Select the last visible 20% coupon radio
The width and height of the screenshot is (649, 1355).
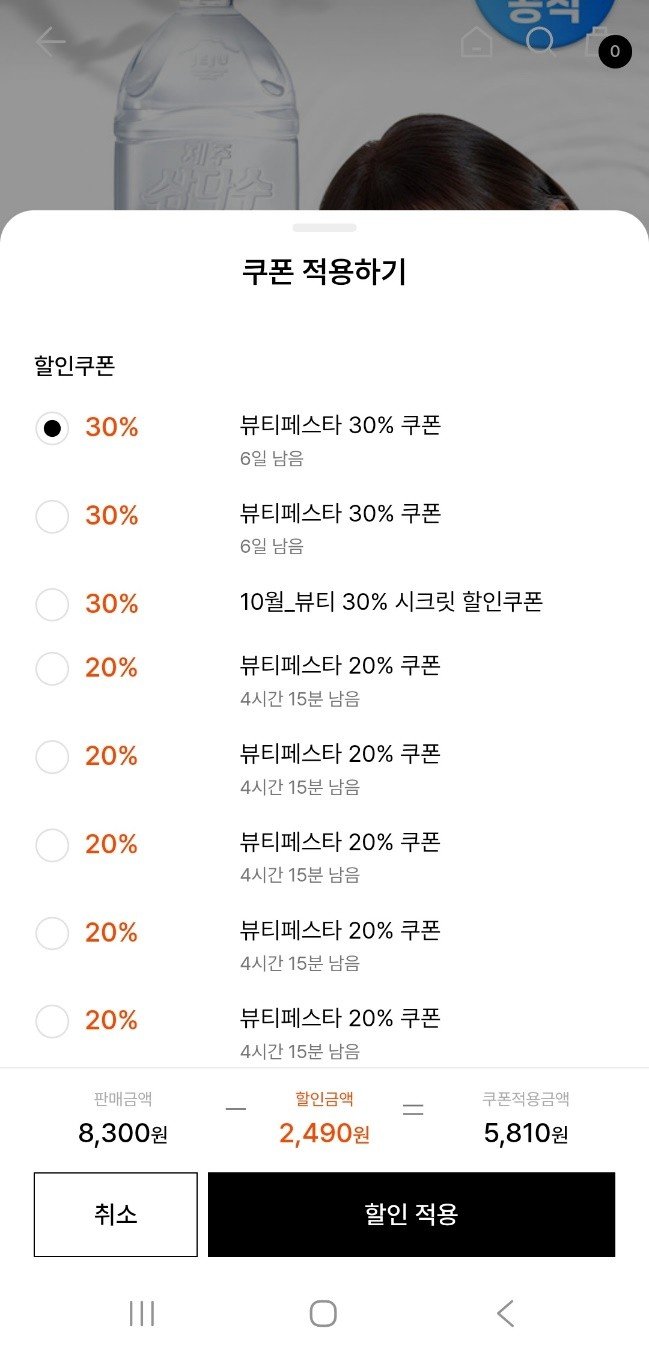(52, 1021)
